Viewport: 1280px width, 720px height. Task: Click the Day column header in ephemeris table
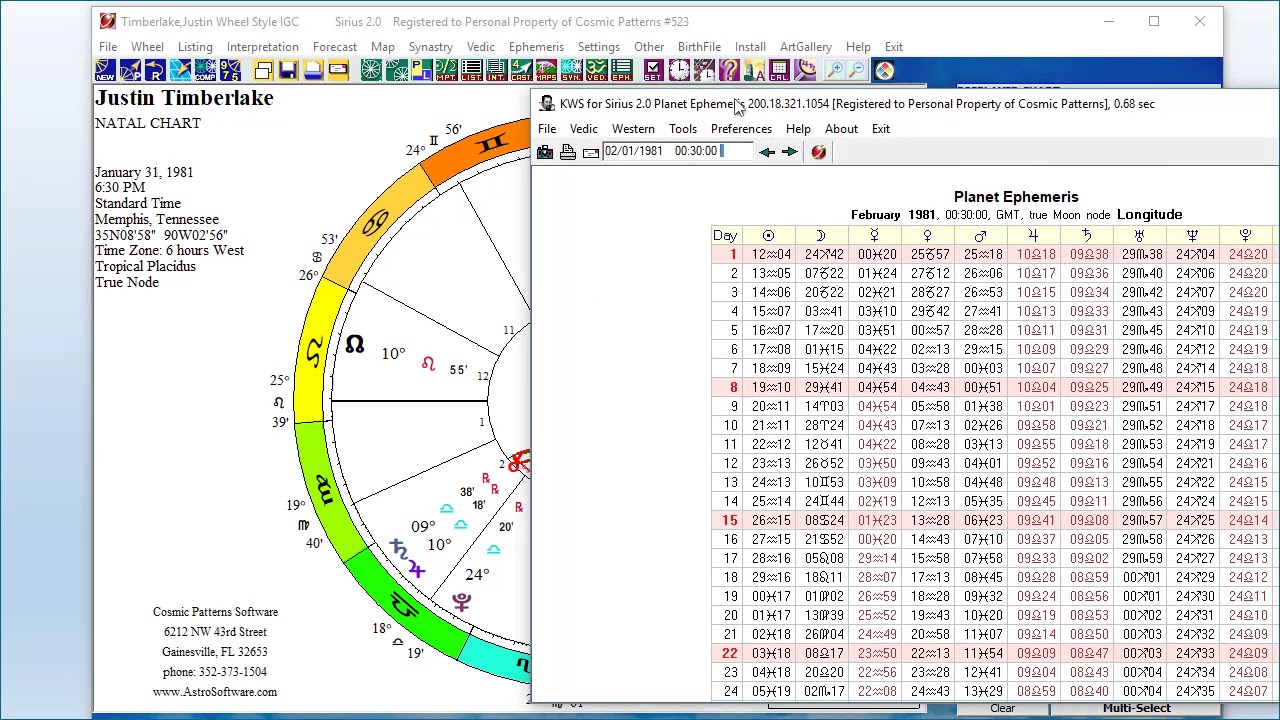click(725, 235)
